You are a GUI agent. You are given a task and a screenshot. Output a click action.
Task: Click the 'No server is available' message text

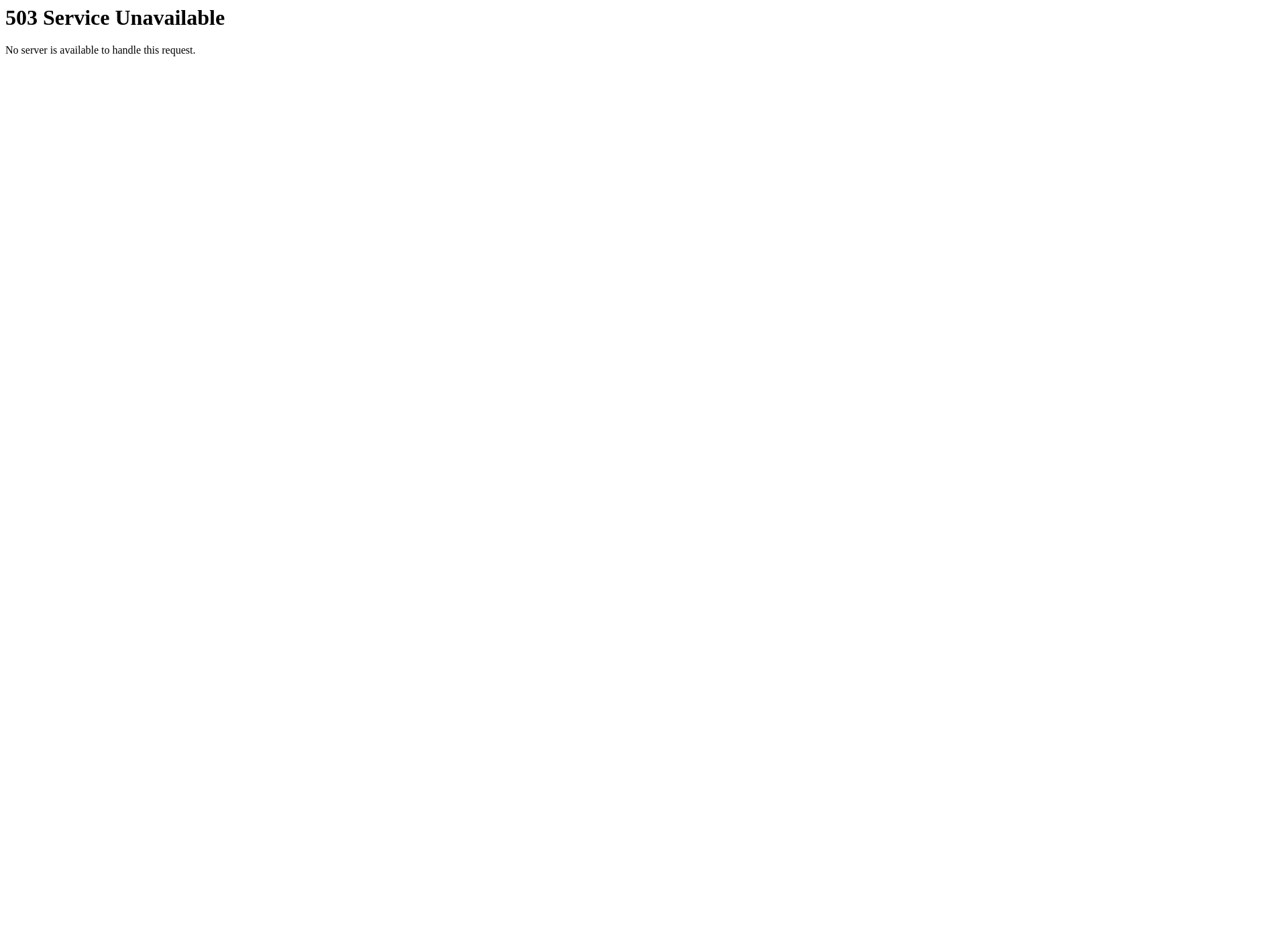click(100, 49)
